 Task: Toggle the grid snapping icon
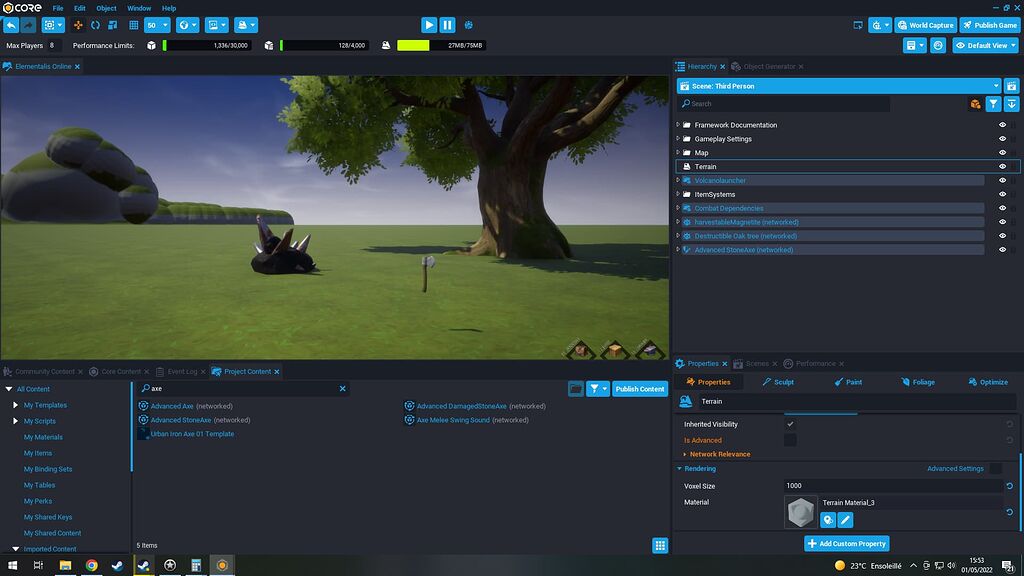pyautogui.click(x=134, y=25)
